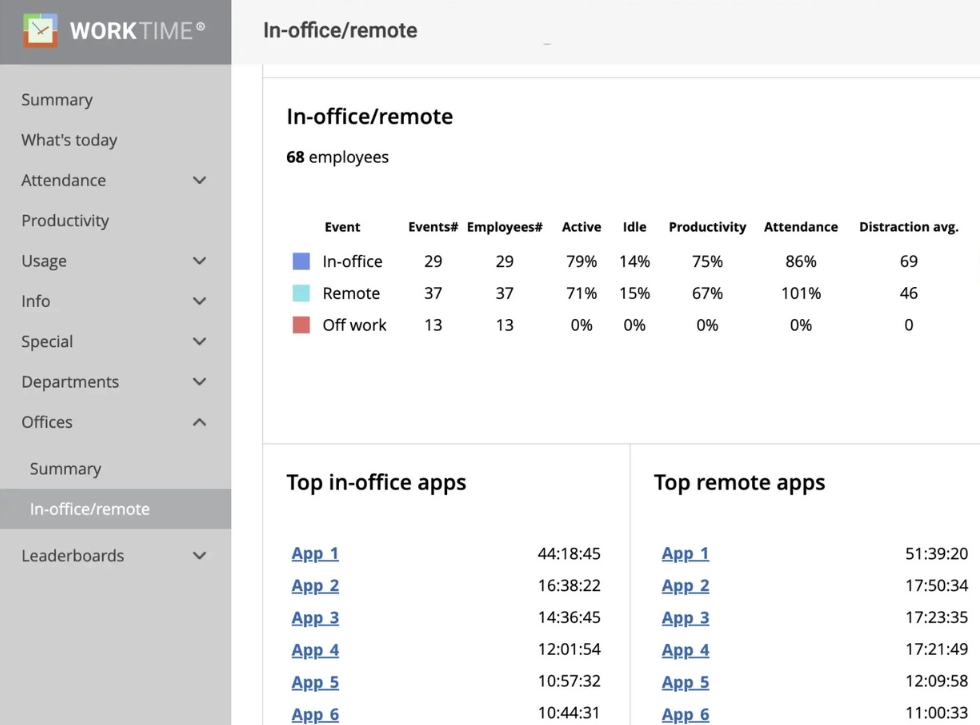Select Departments in the sidebar

[70, 382]
